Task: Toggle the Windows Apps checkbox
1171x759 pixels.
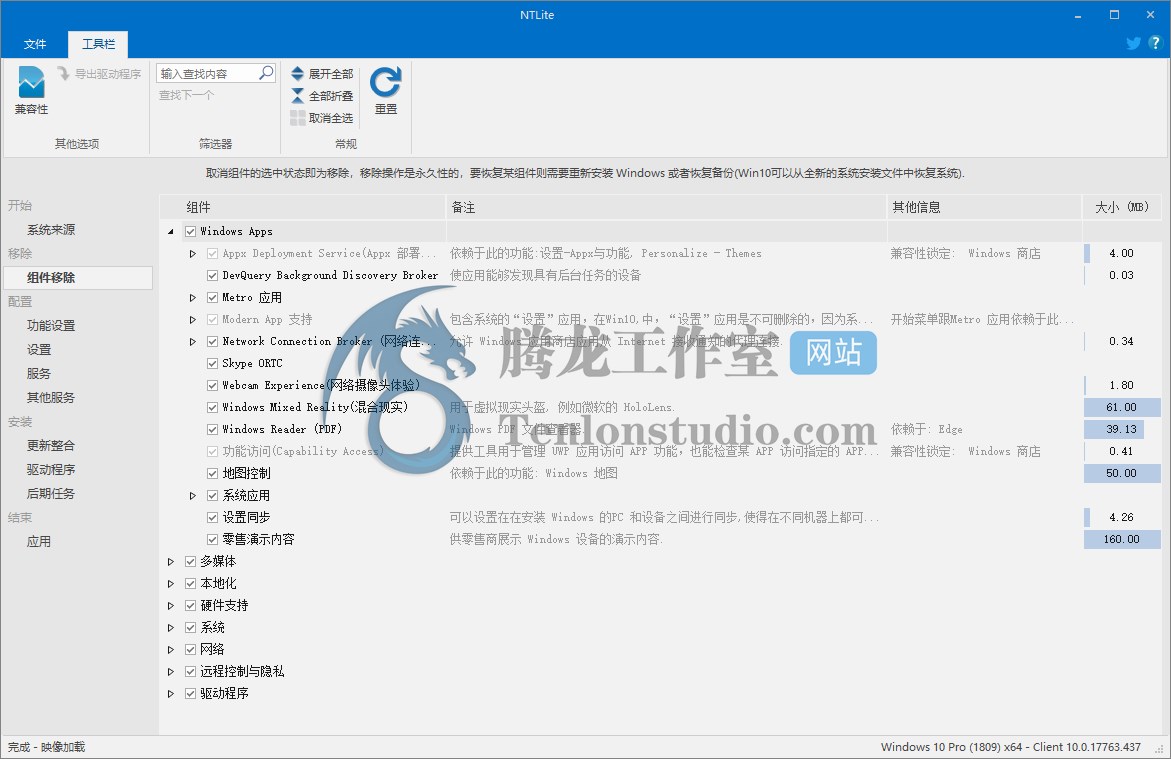Action: tap(190, 232)
